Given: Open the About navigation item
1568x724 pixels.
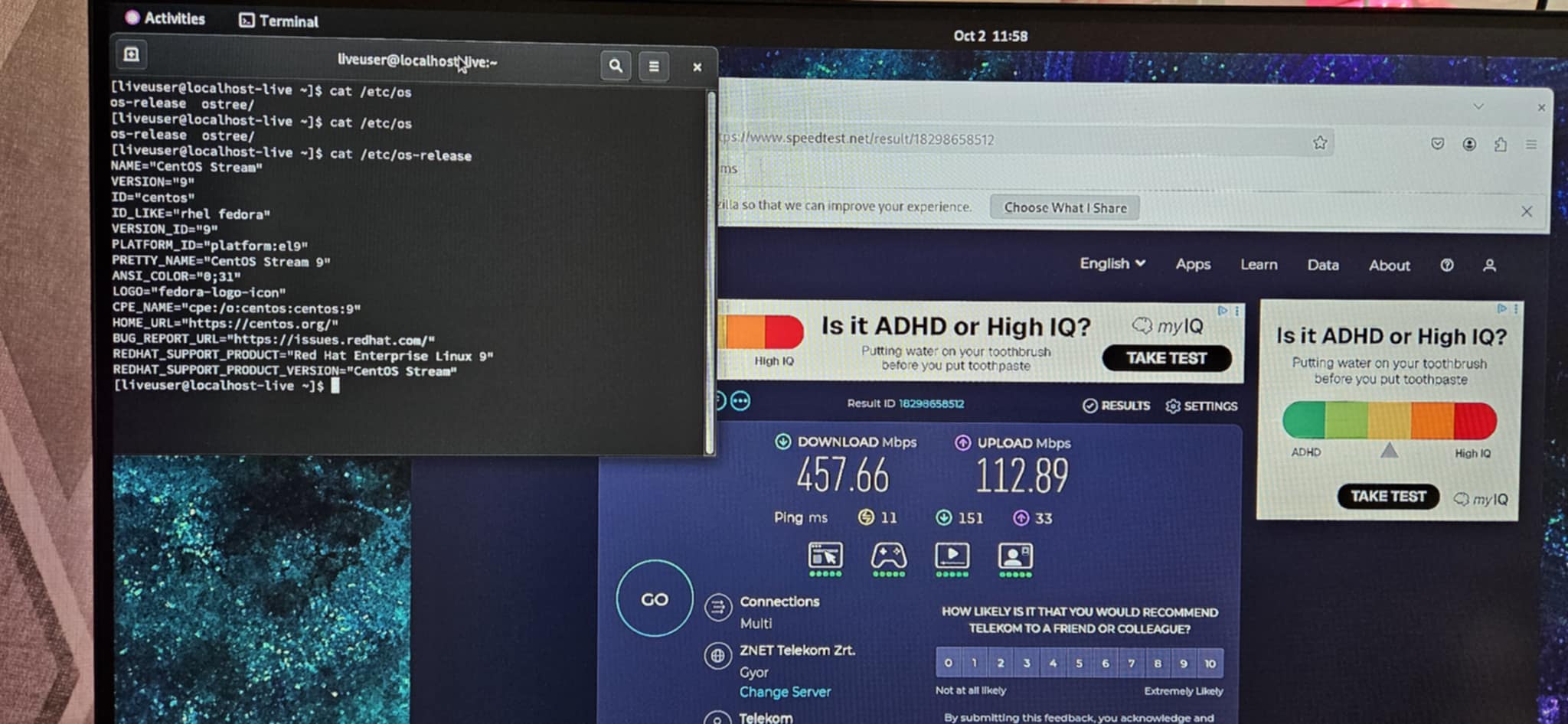Looking at the screenshot, I should pos(1389,266).
